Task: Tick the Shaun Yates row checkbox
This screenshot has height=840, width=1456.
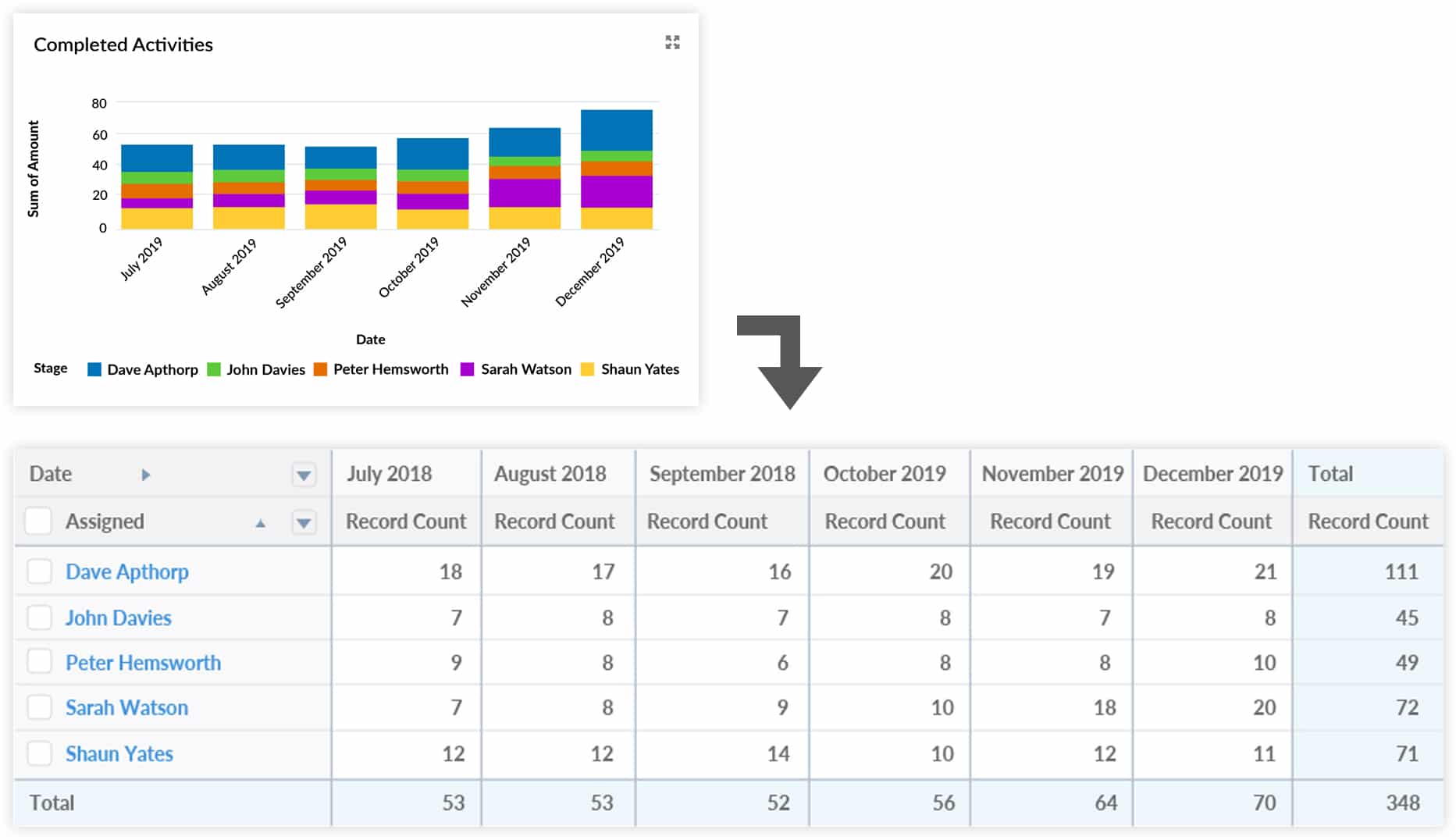Action: [39, 753]
